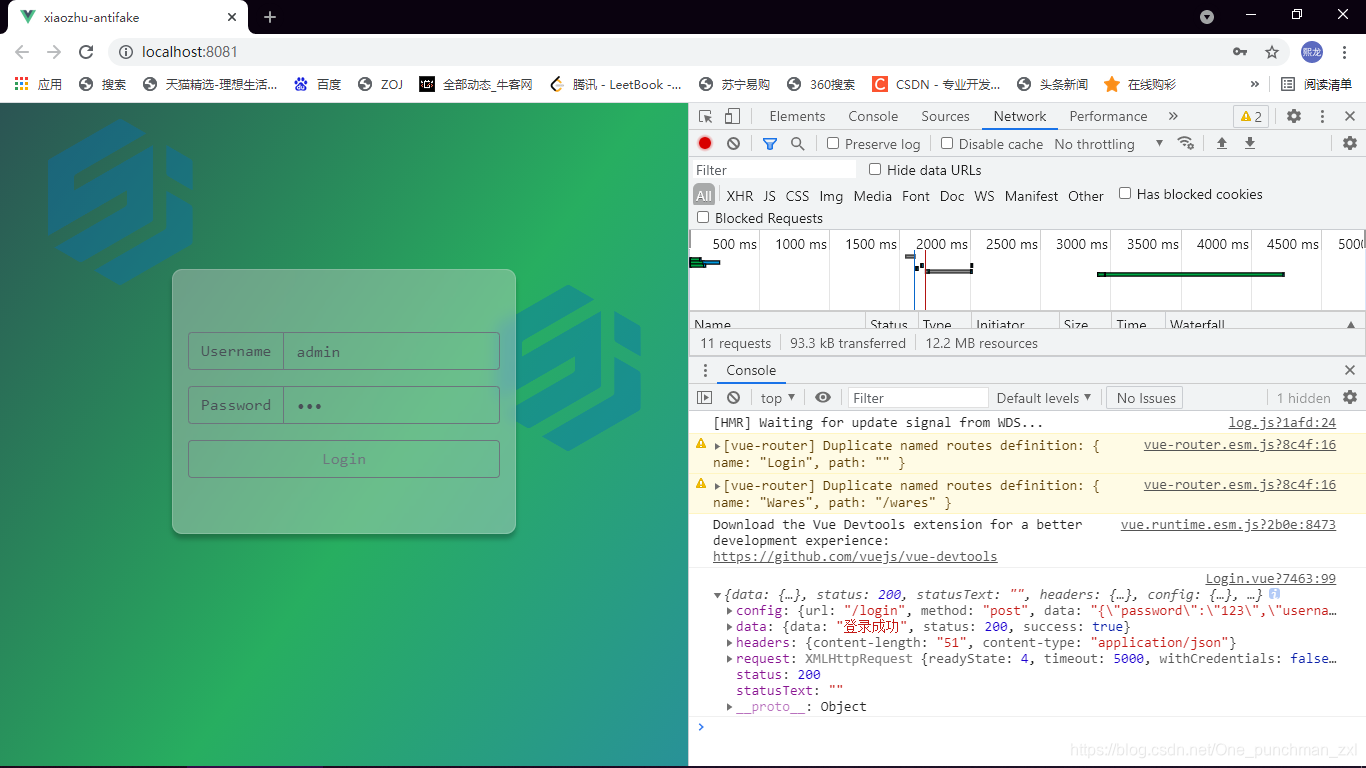Screen dimensions: 1366x768
Task: Enable Preserve log checkbox
Action: tap(833, 143)
